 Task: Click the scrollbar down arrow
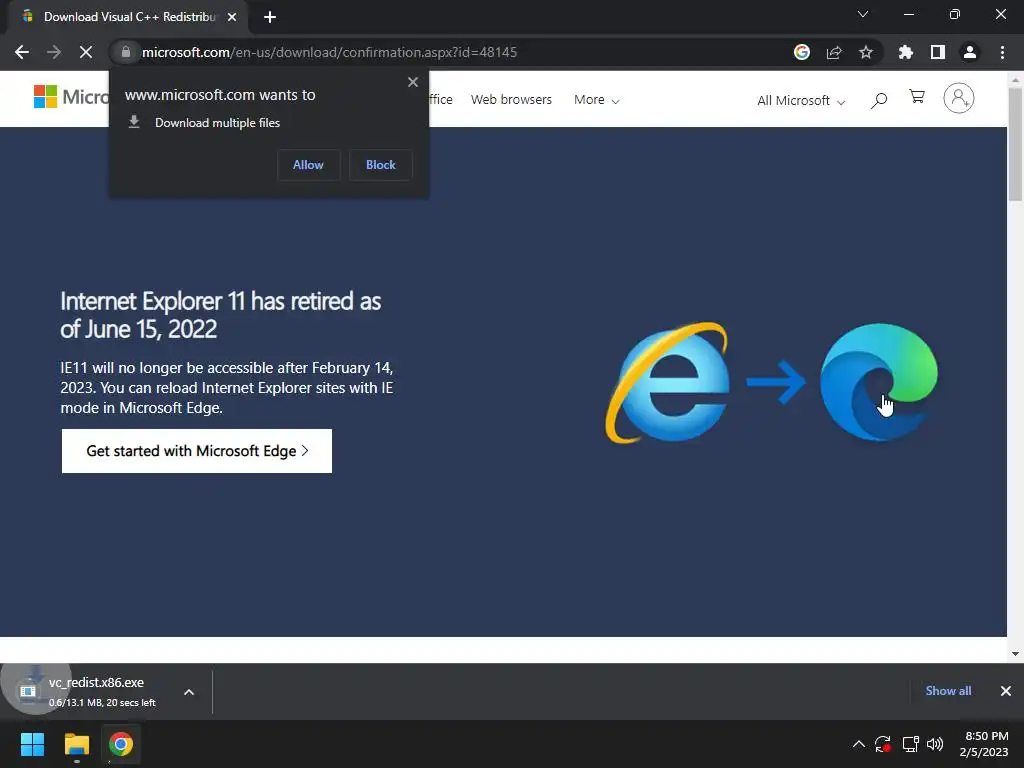tap(1015, 653)
